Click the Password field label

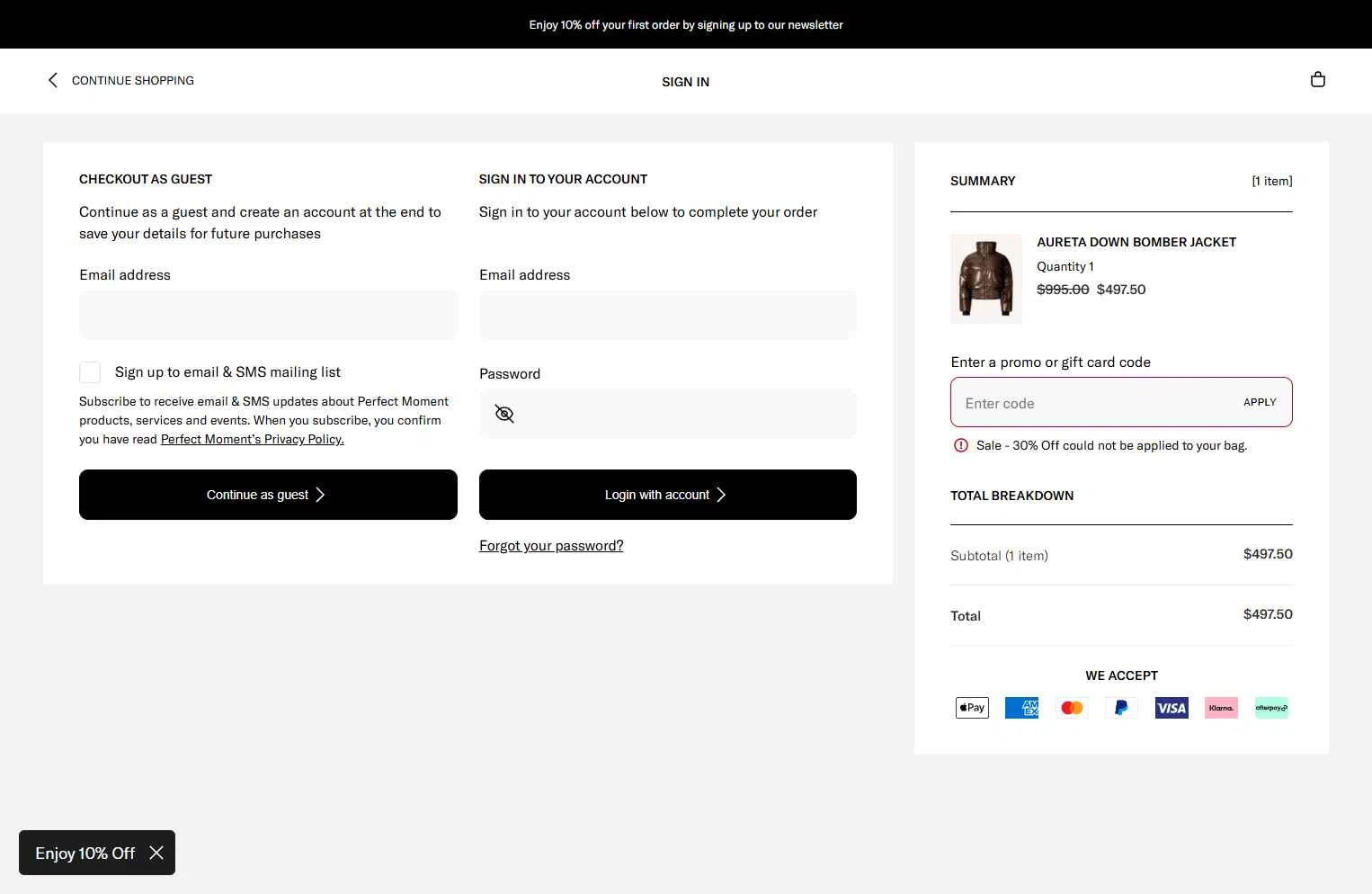coord(510,374)
